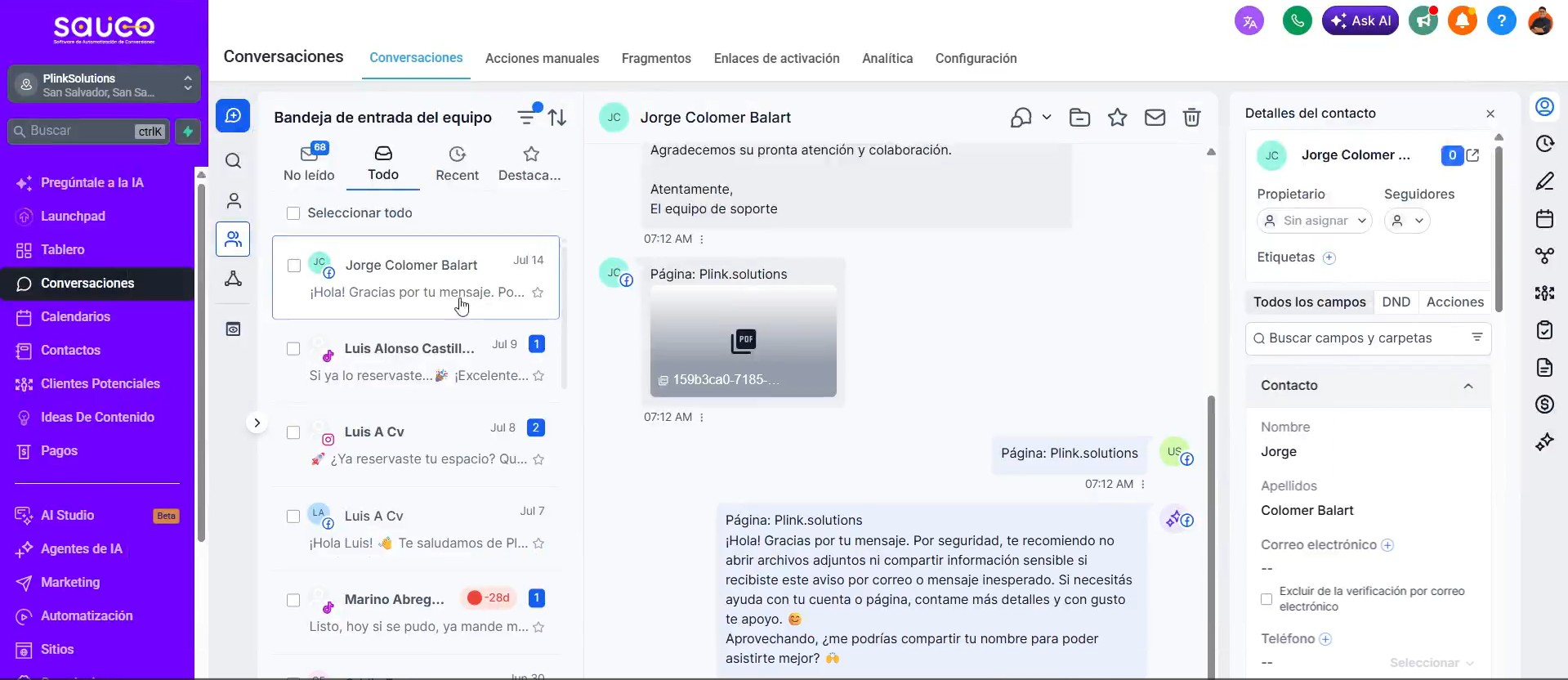
Task: Star the Luis Alonso Castill conversation
Action: click(538, 376)
